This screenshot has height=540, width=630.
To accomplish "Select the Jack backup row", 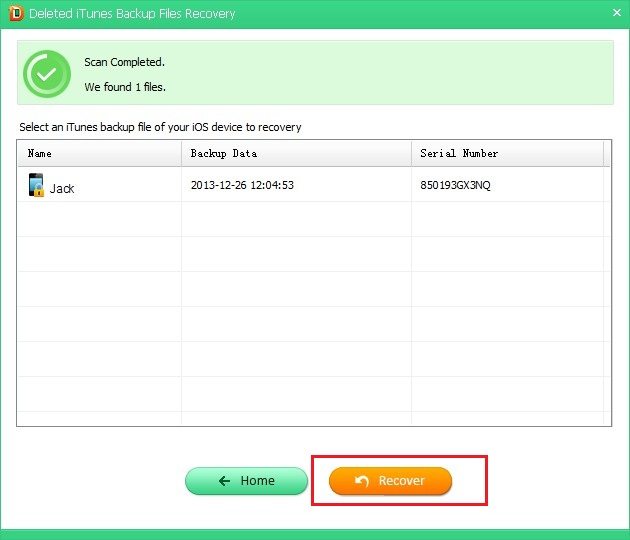I will pos(313,185).
